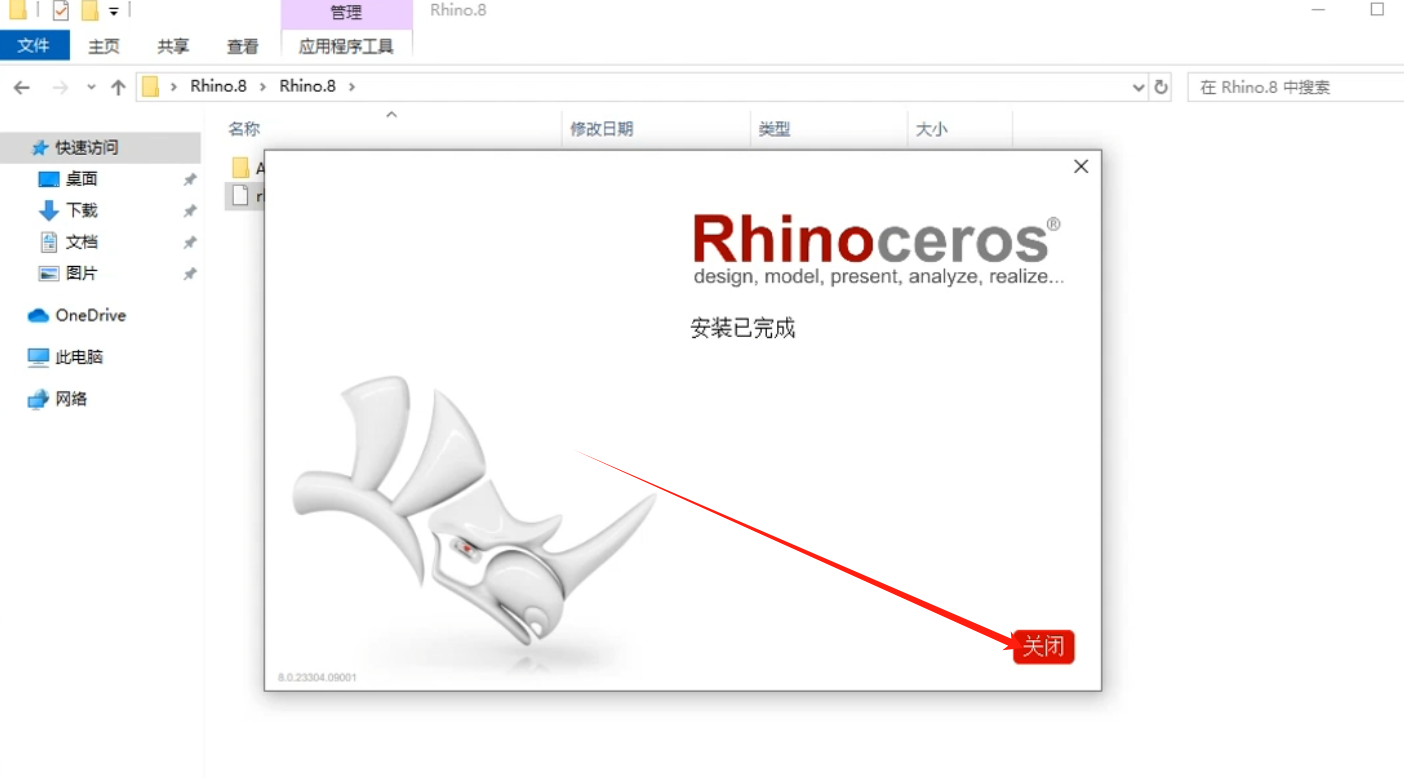This screenshot has height=778, width=1404.
Task: Click the 此电脑 computer icon
Action: tap(39, 357)
